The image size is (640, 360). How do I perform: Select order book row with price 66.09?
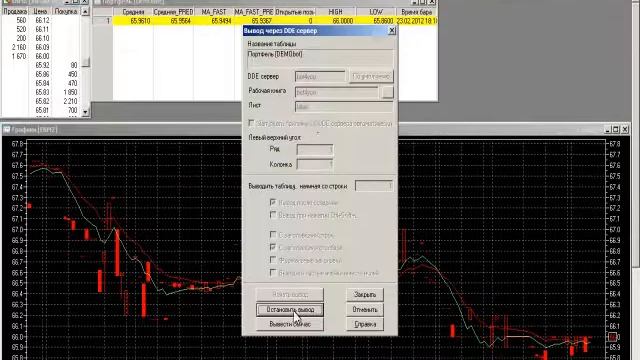click(41, 47)
